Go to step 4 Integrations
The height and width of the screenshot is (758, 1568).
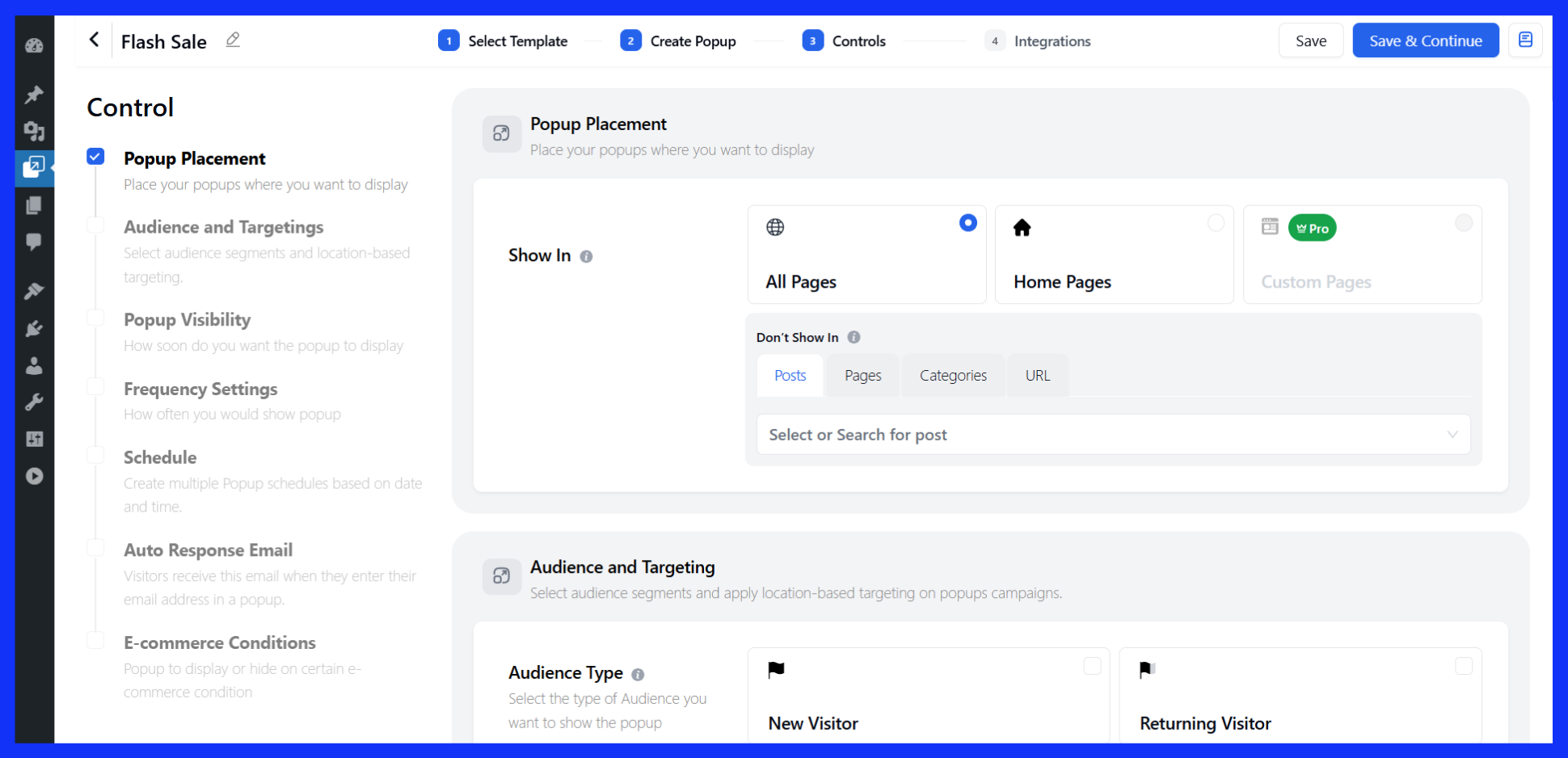click(x=1038, y=40)
